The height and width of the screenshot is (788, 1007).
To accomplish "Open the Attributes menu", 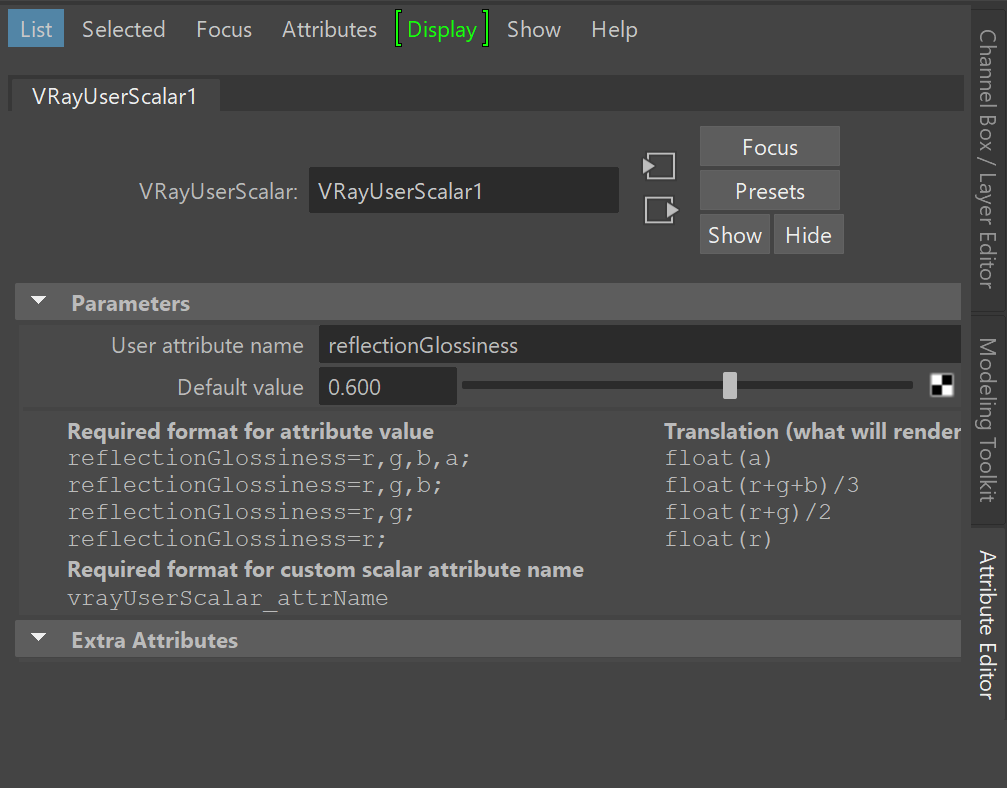I will coord(329,29).
